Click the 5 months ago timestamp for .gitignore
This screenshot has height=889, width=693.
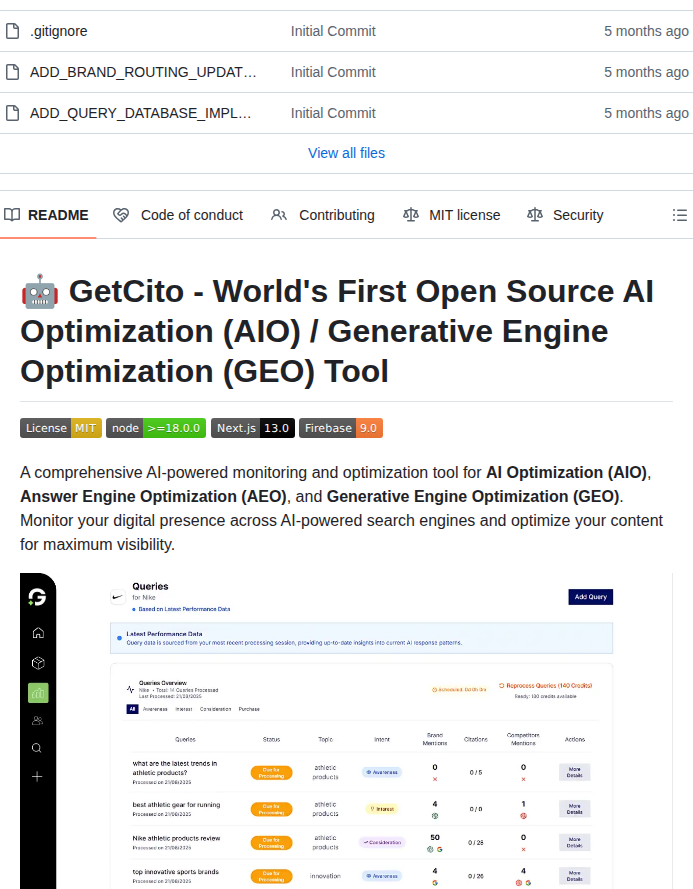click(x=646, y=31)
